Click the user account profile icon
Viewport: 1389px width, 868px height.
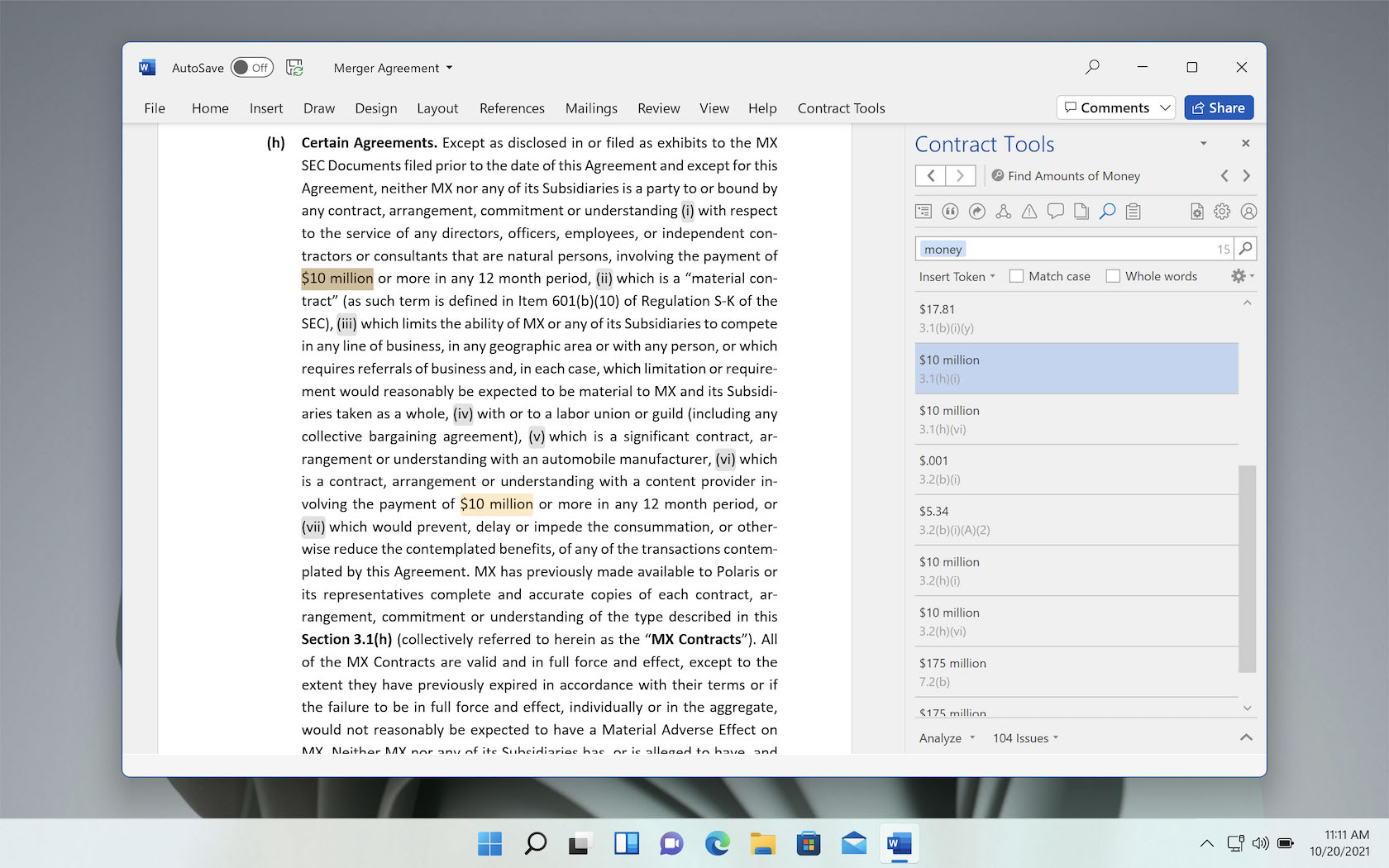[x=1248, y=212]
